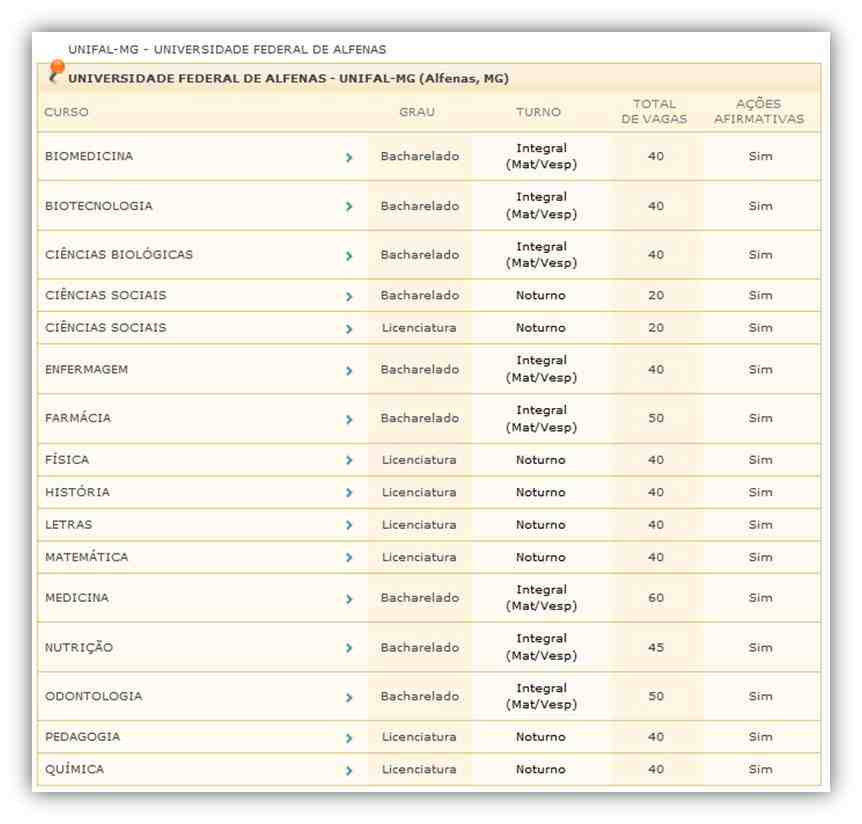Viewport: 862px width, 824px height.
Task: Click the orange pin icon beside the university title
Action: pos(56,71)
